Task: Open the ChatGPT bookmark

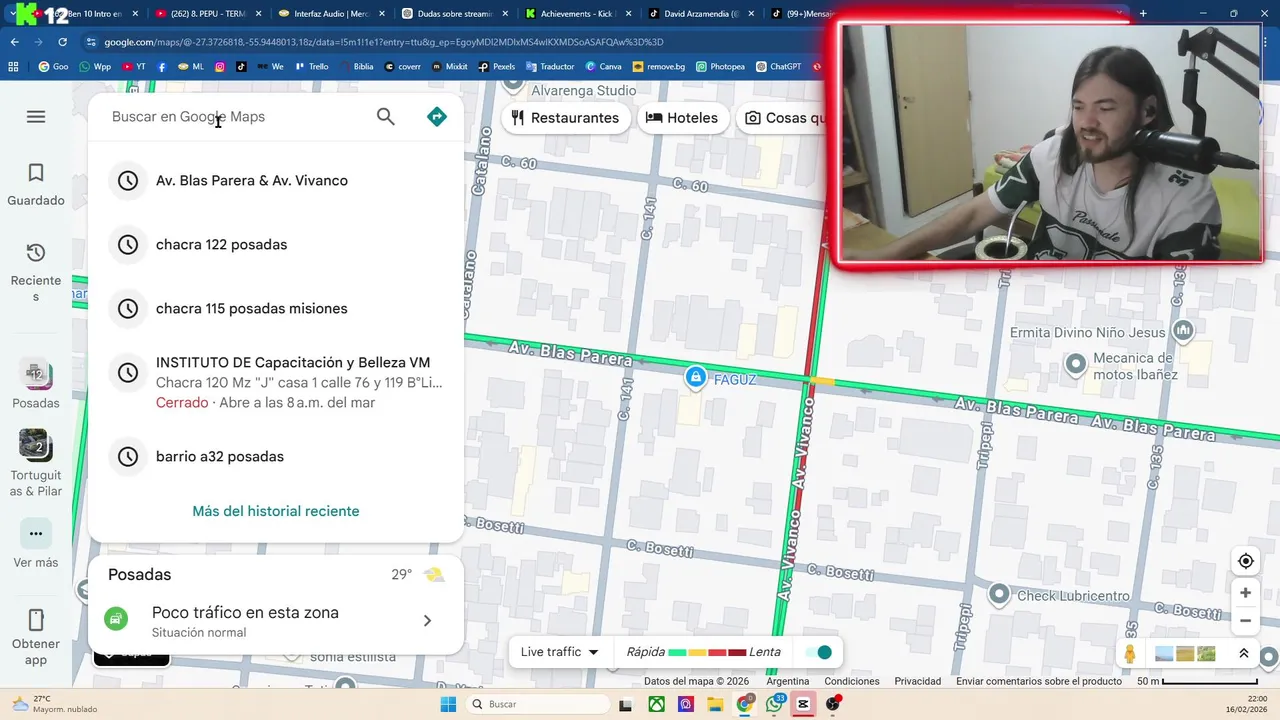Action: click(x=778, y=67)
